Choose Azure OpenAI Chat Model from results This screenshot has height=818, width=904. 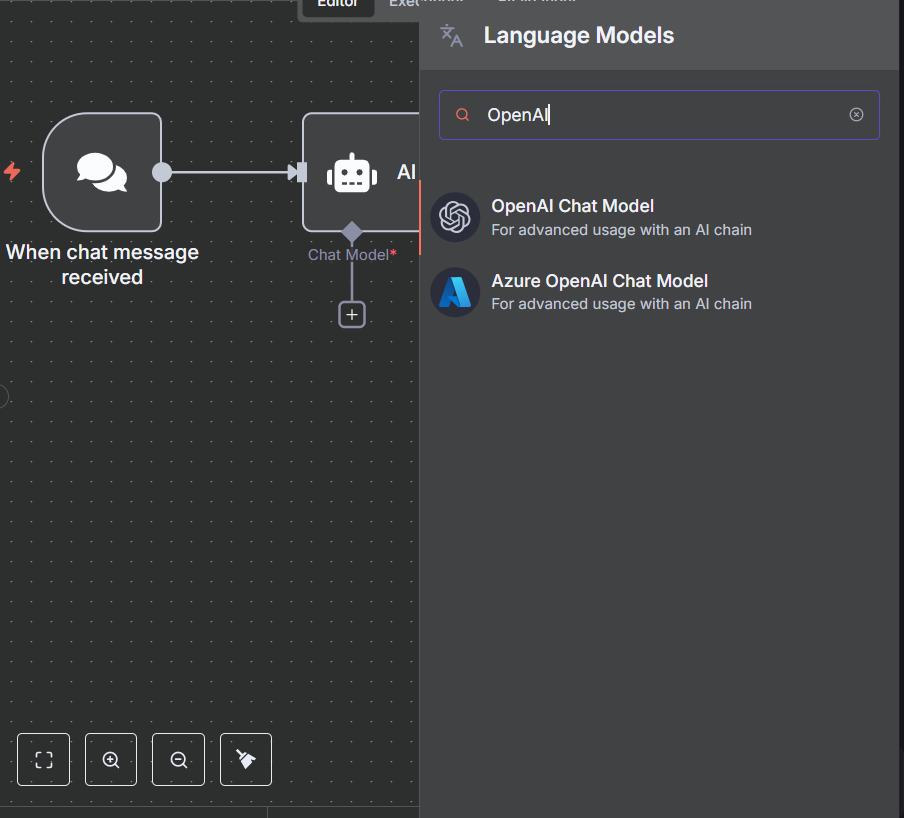click(659, 292)
